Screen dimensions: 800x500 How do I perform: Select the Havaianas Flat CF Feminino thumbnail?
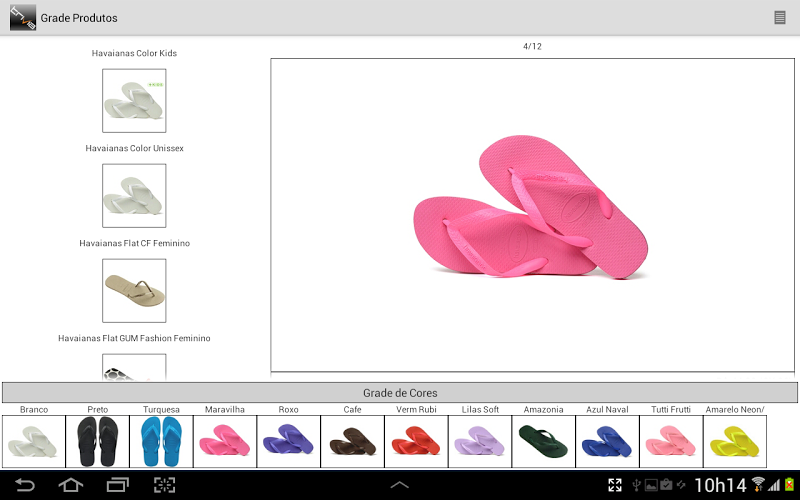(x=134, y=290)
